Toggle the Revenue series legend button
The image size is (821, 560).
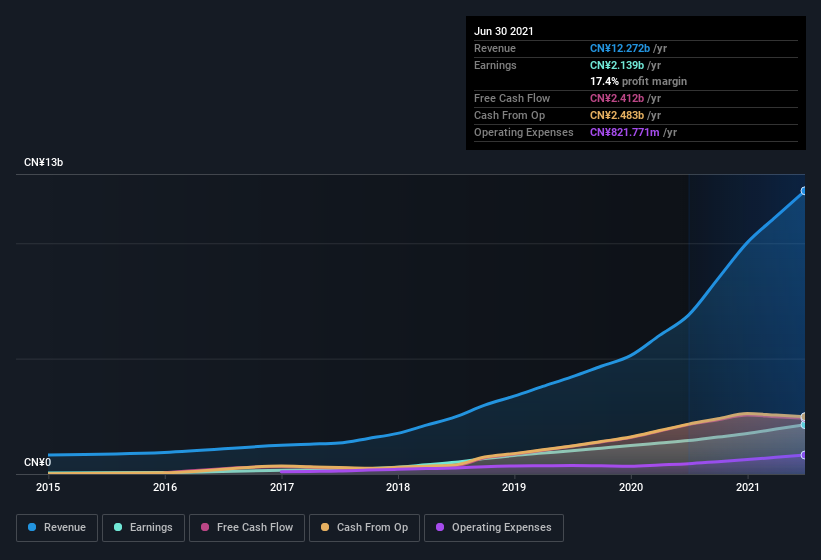(57, 528)
